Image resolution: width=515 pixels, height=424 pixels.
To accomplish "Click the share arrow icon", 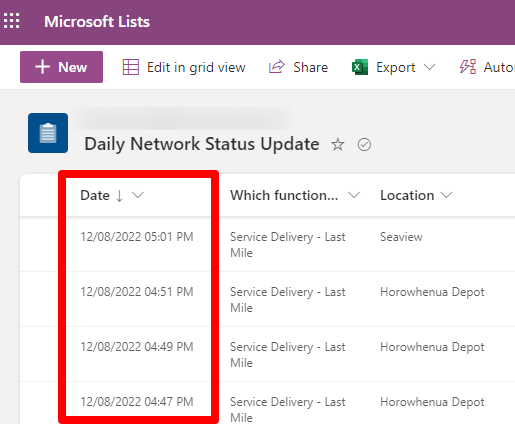I will (x=277, y=67).
